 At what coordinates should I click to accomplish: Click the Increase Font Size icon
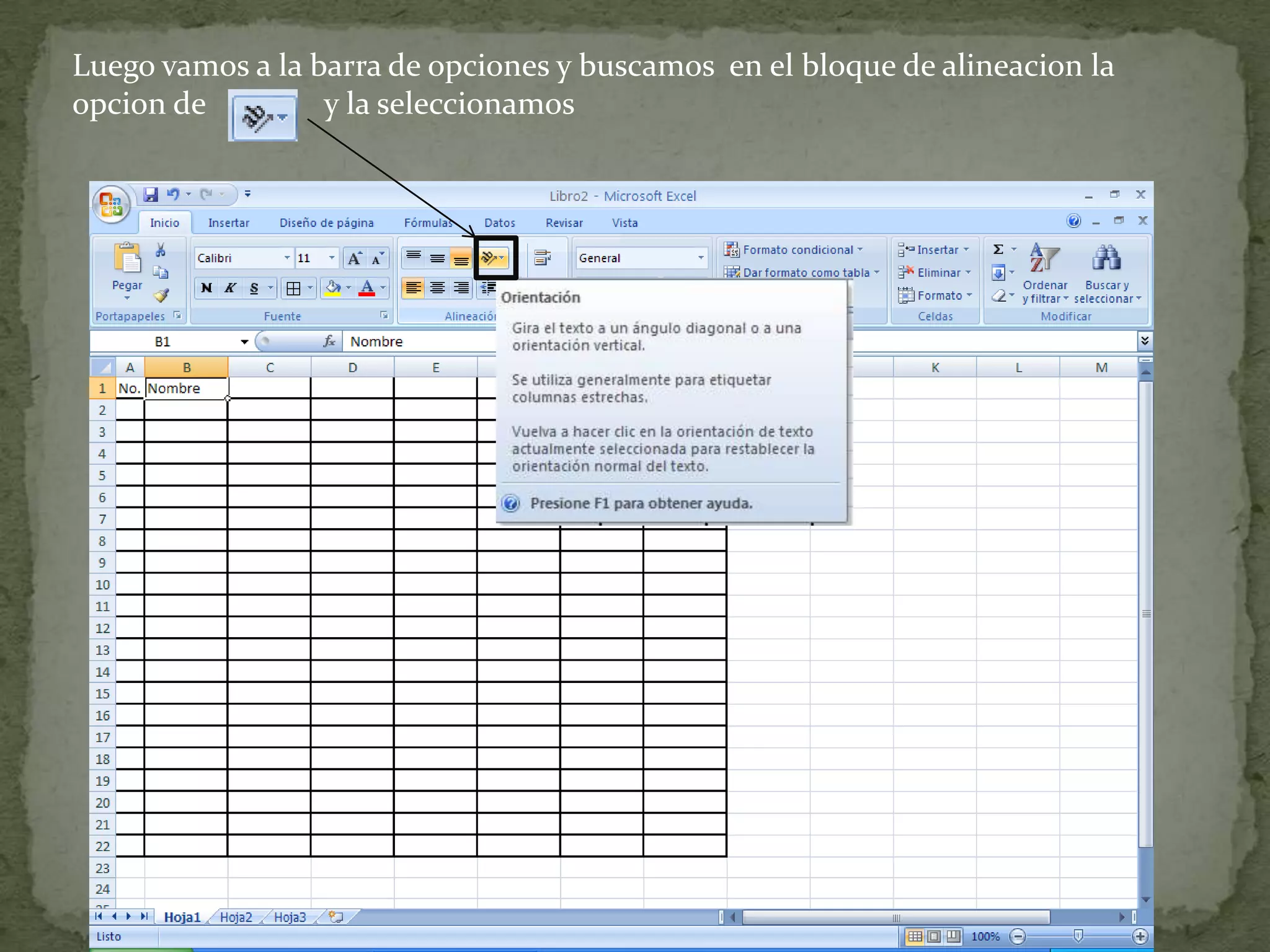pos(354,258)
